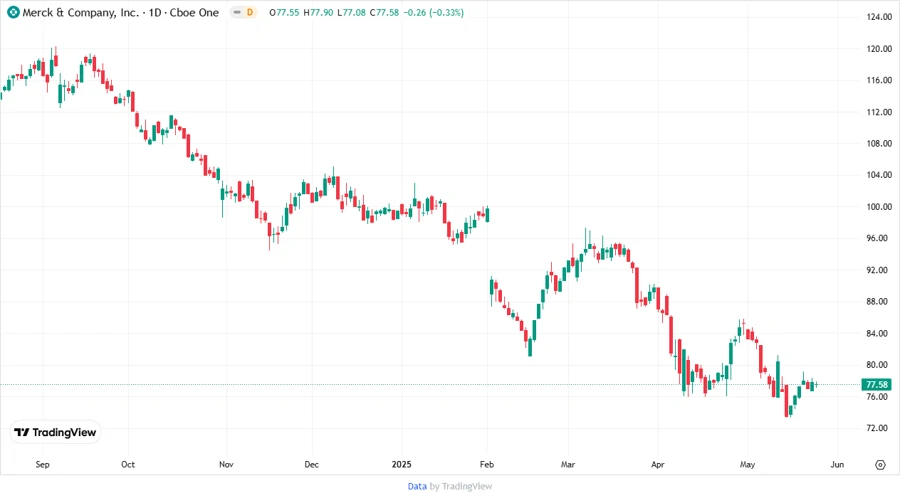Click the 80.00 price axis label

pos(879,365)
